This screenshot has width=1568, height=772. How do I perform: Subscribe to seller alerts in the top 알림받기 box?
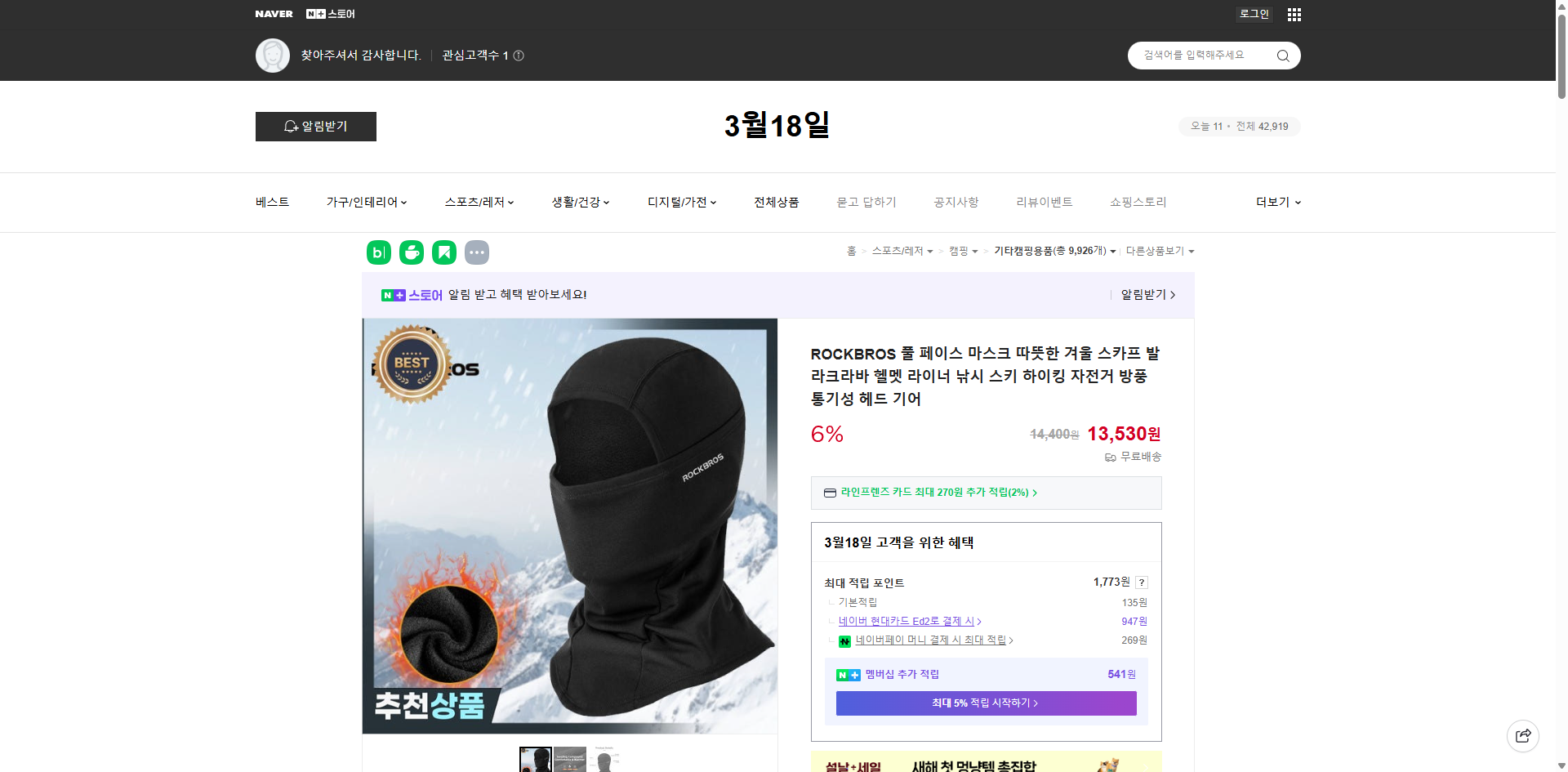point(315,127)
